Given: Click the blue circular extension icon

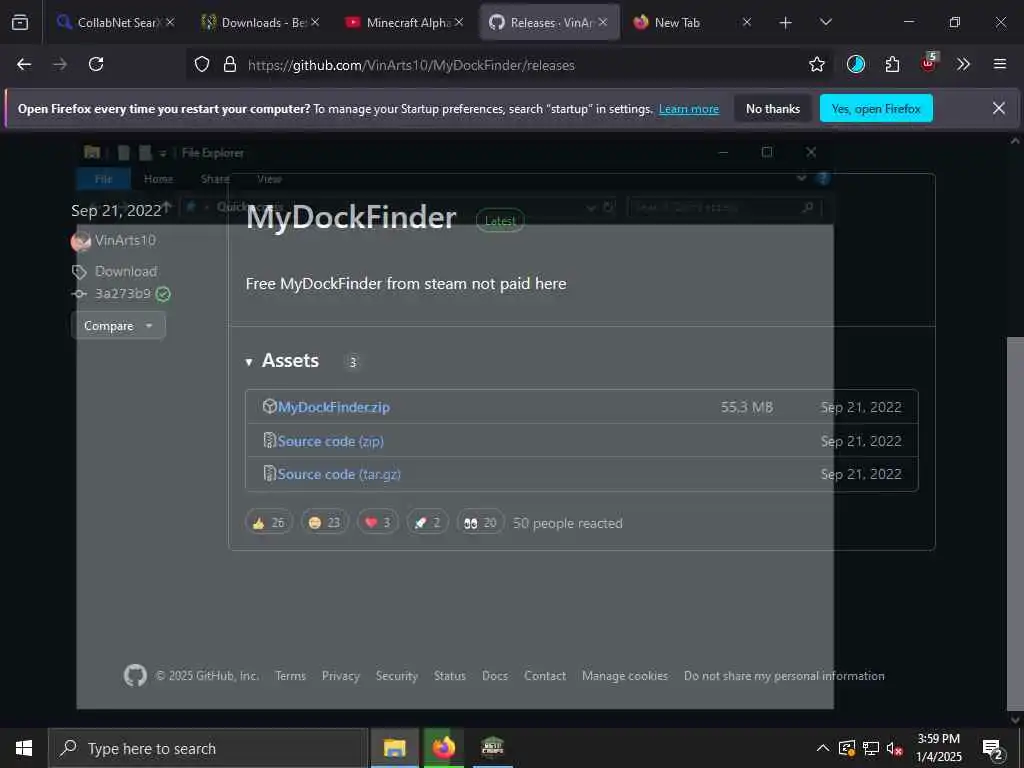Looking at the screenshot, I should [x=856, y=64].
